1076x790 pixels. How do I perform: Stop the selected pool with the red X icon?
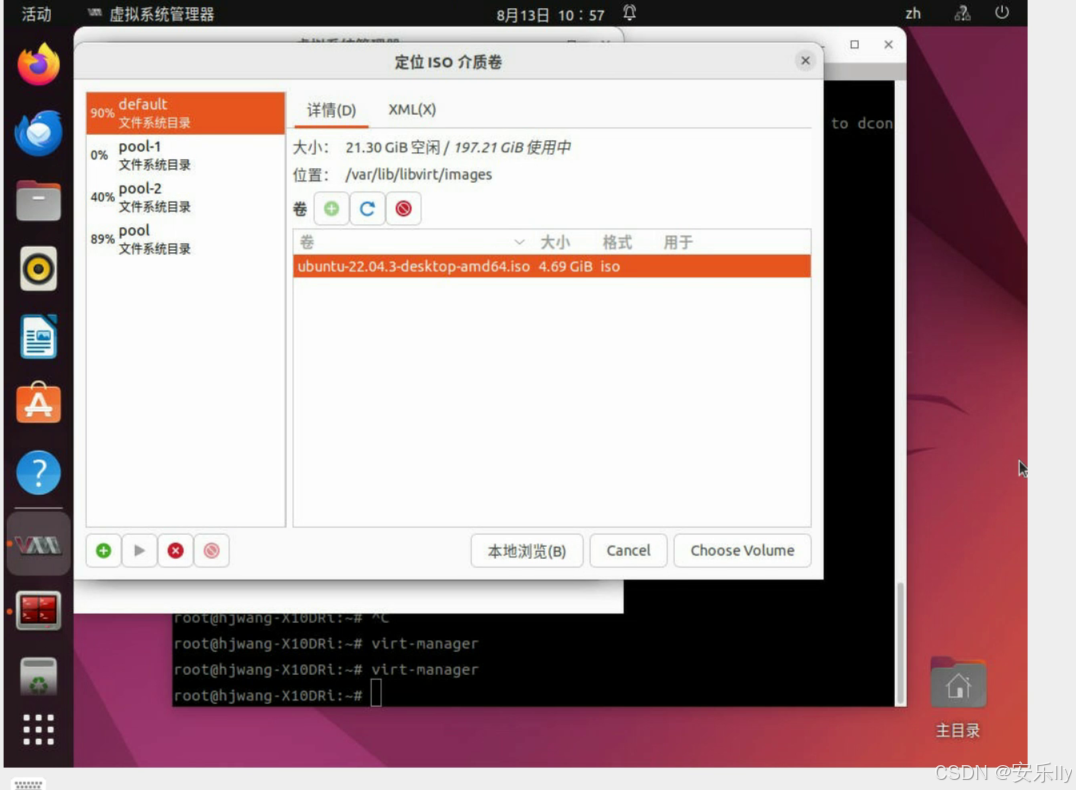176,550
